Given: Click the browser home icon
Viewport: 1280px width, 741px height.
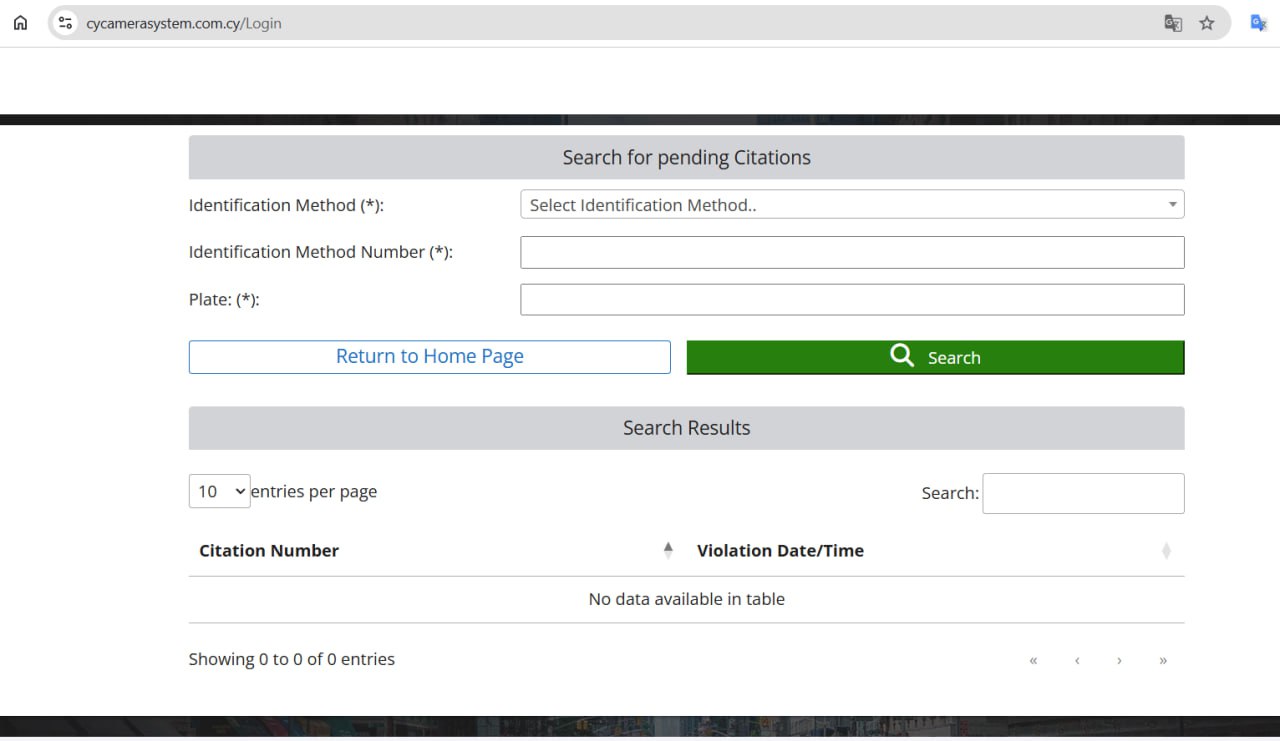Looking at the screenshot, I should (x=20, y=23).
